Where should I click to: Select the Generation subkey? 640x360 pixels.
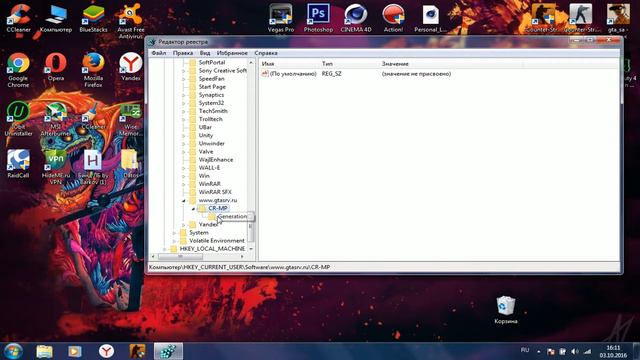pos(232,216)
